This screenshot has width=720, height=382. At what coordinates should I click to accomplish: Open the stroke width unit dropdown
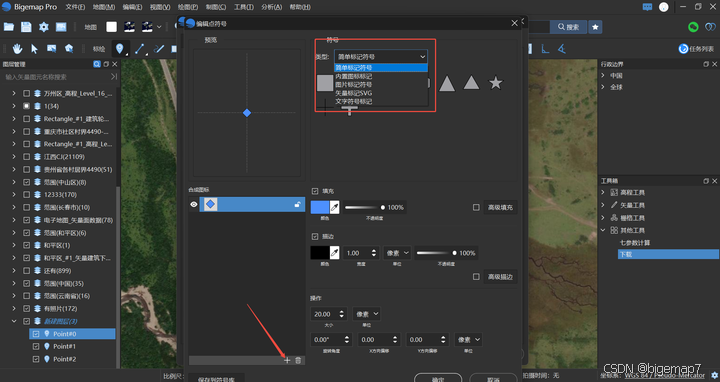(x=397, y=253)
